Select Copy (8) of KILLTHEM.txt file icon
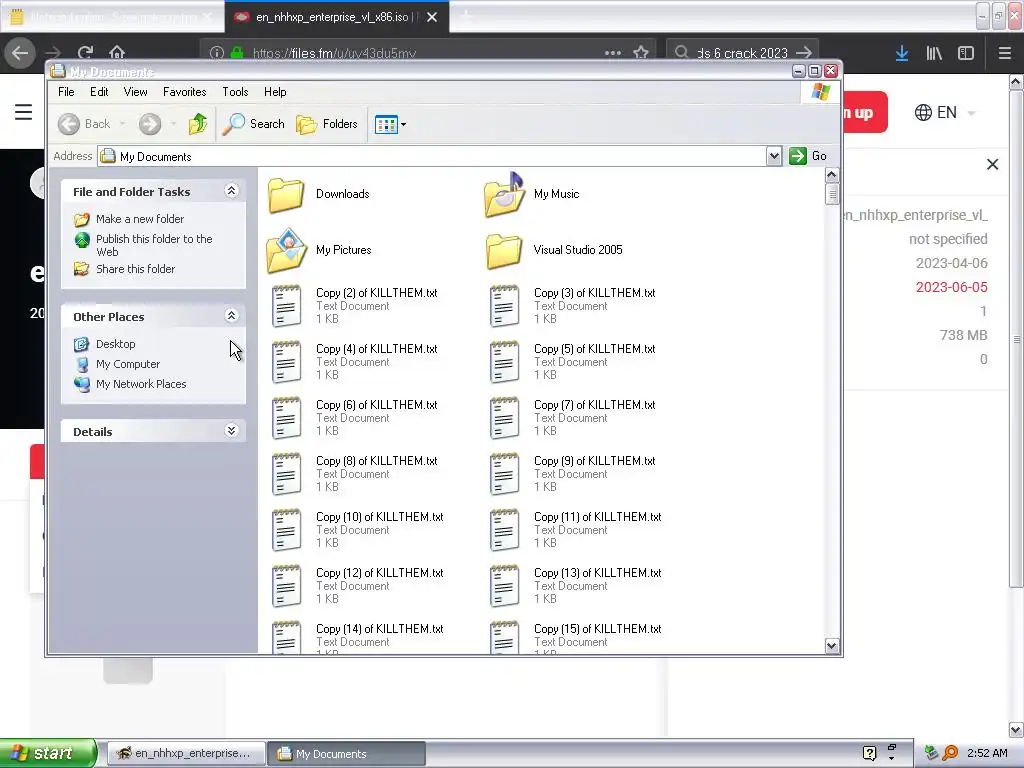Screen dimensions: 1024x768 pyautogui.click(x=286, y=474)
